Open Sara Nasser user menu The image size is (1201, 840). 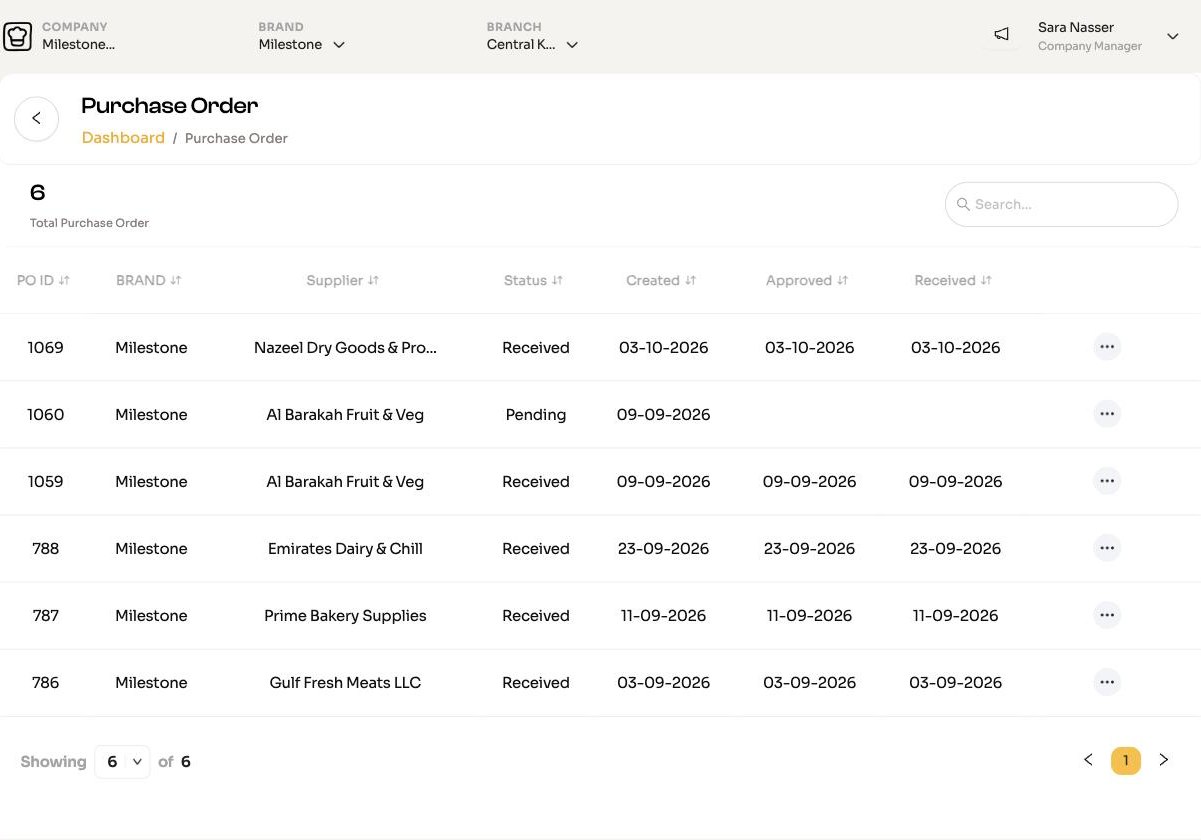click(1109, 36)
